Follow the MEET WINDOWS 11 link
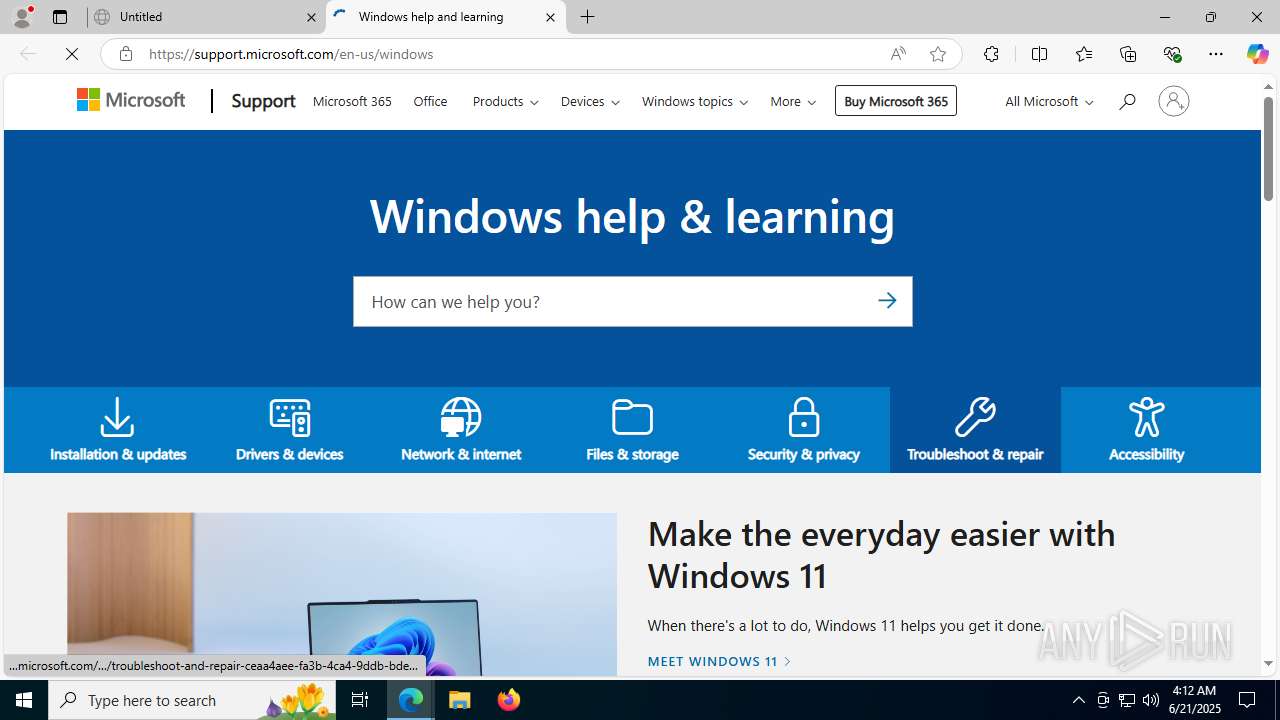Image resolution: width=1280 pixels, height=720 pixels. (x=719, y=661)
